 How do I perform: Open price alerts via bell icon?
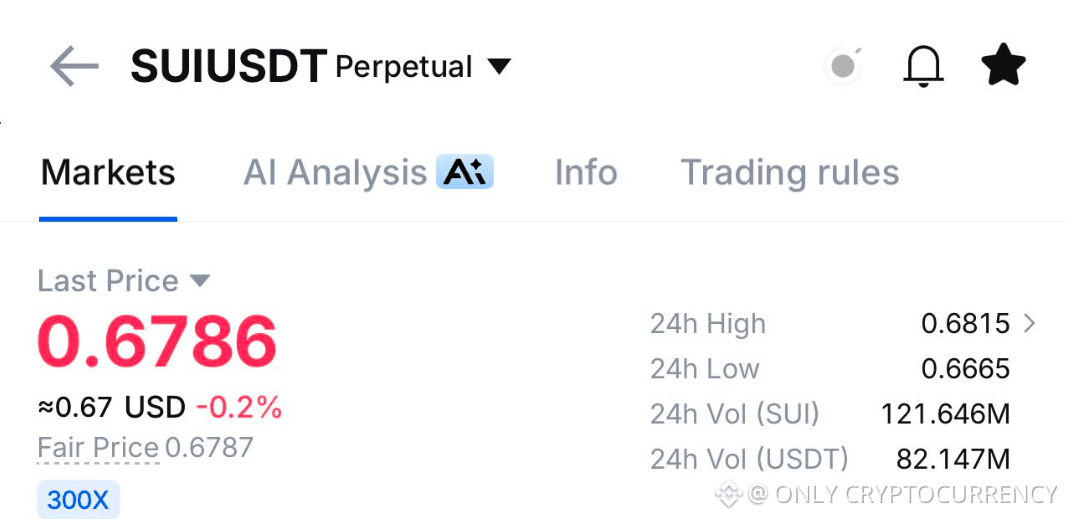pos(923,66)
